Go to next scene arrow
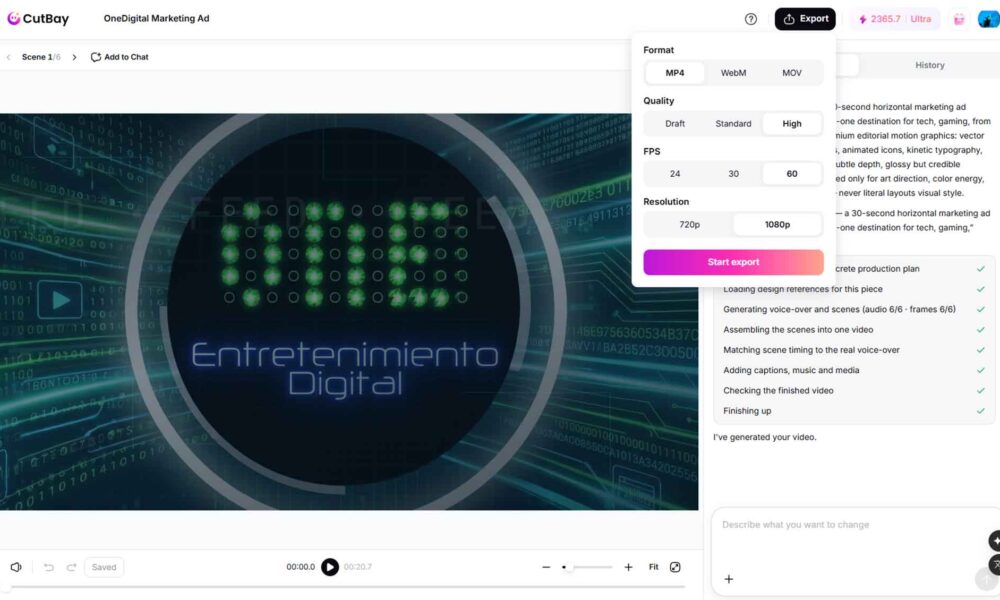Image resolution: width=1000 pixels, height=600 pixels. [x=75, y=57]
